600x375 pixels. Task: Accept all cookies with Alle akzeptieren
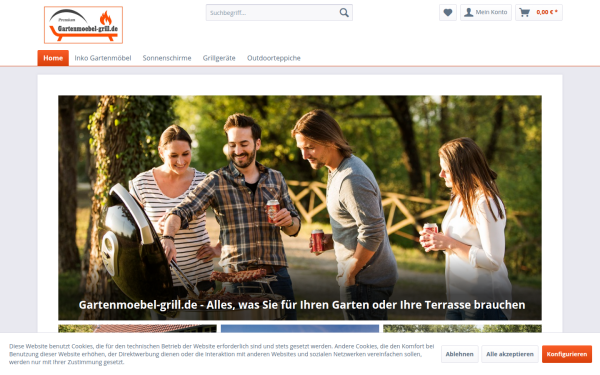pos(510,354)
